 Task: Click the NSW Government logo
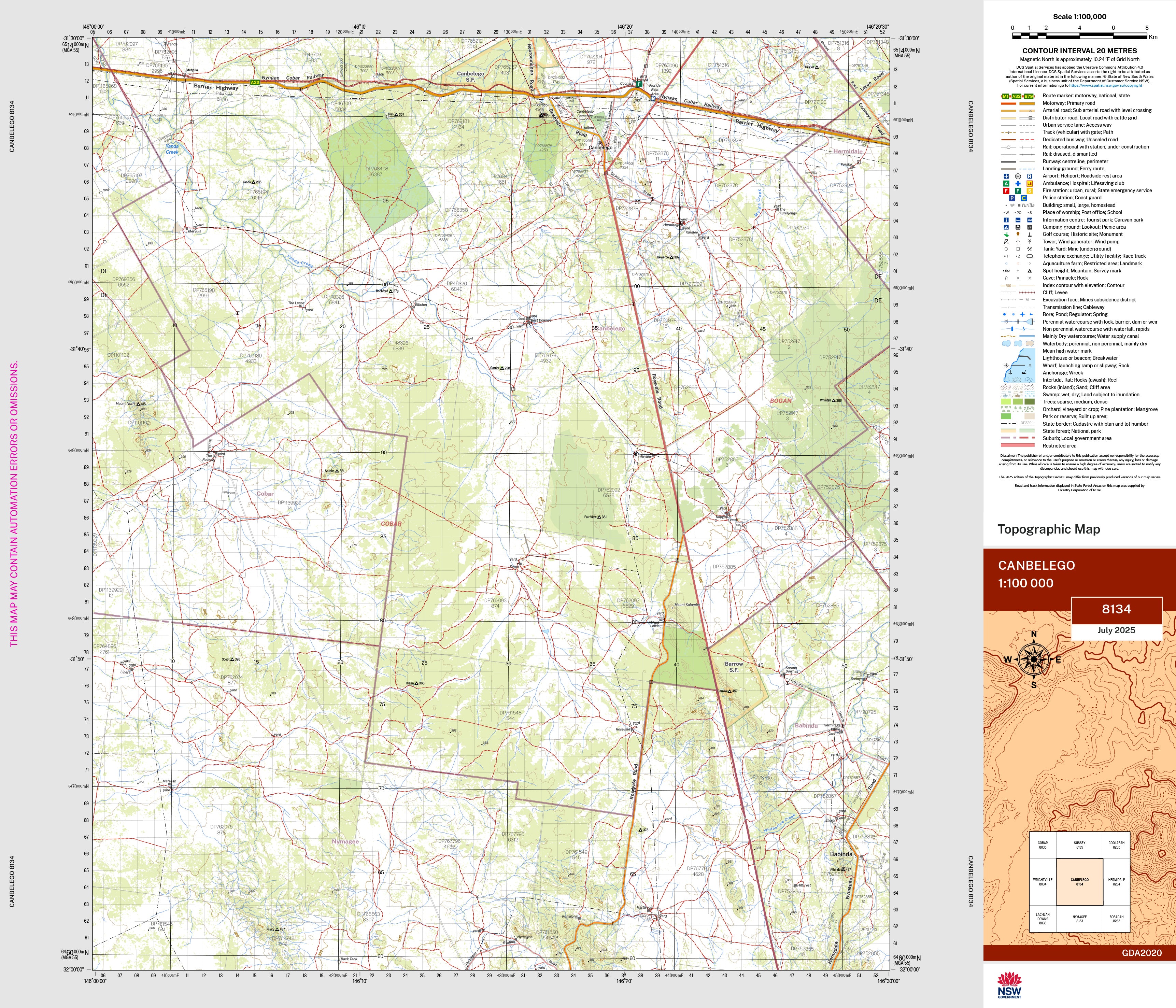1009,984
